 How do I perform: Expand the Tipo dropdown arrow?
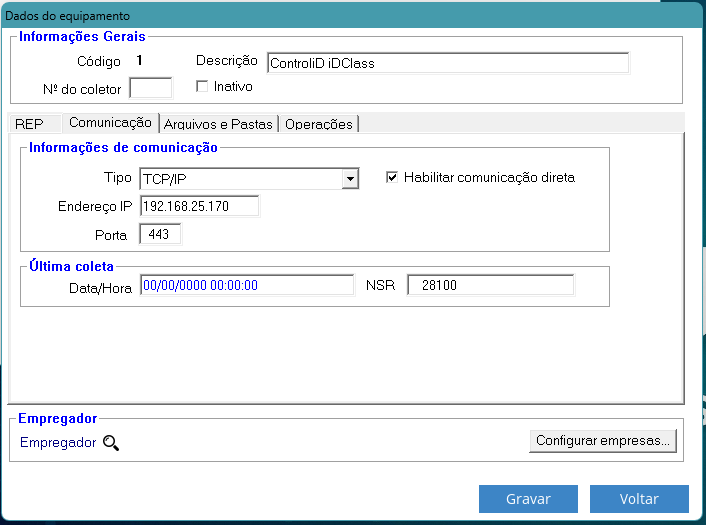click(x=349, y=179)
